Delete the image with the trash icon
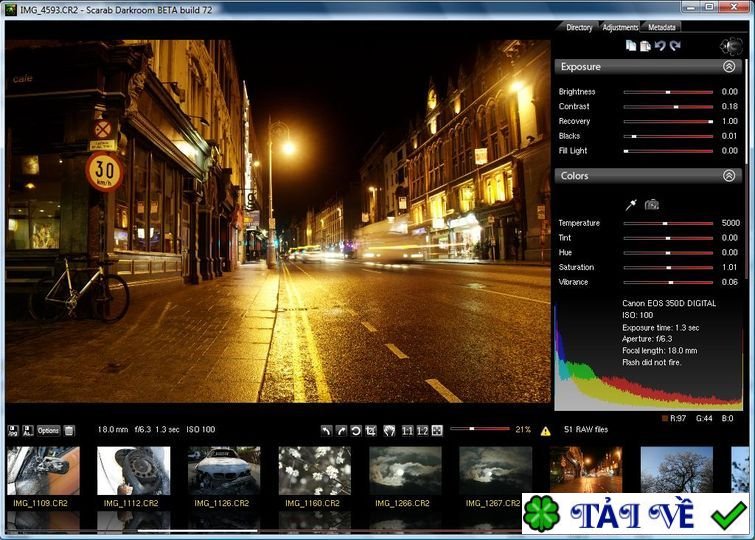 (70, 430)
